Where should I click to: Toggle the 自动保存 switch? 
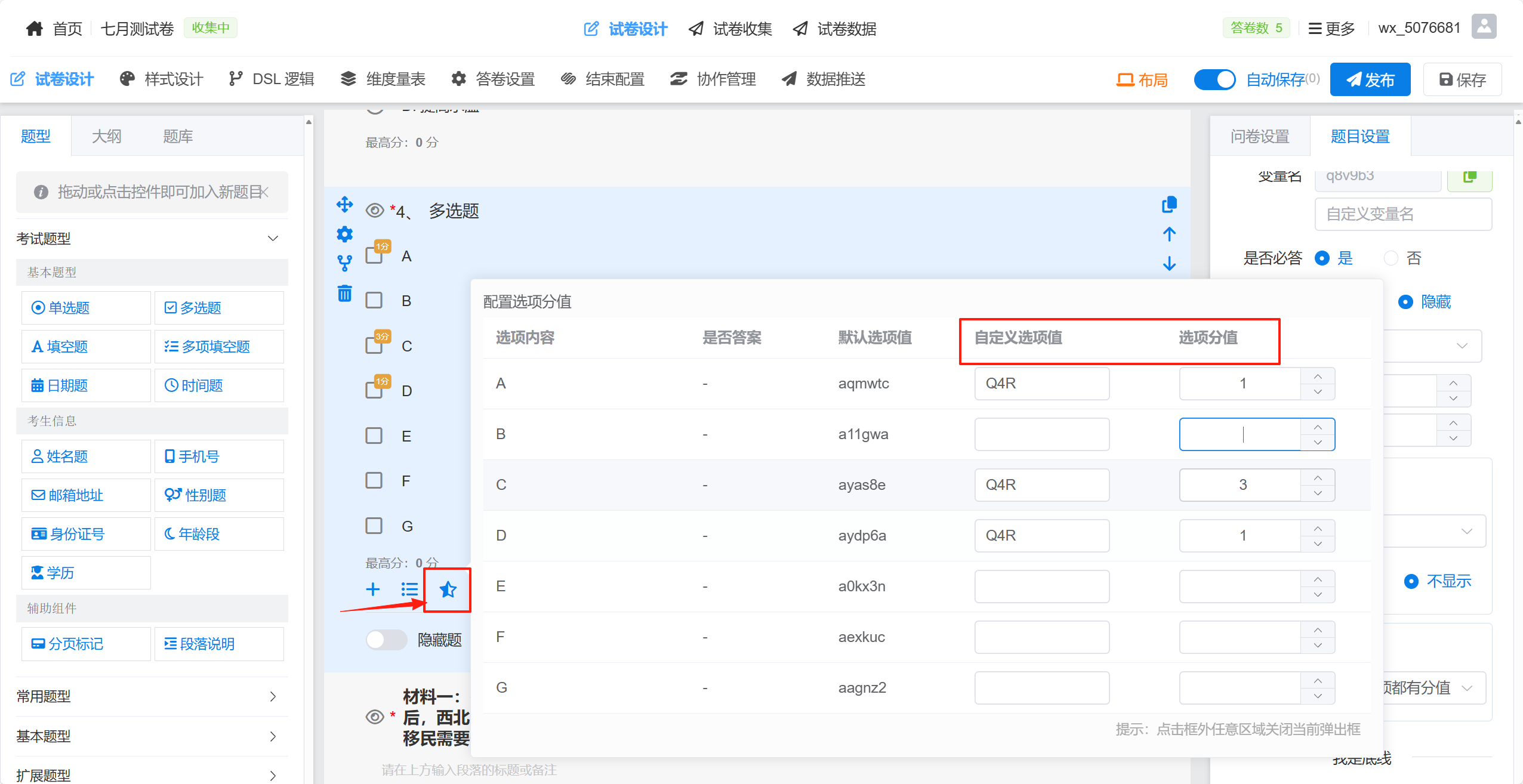pos(1214,79)
